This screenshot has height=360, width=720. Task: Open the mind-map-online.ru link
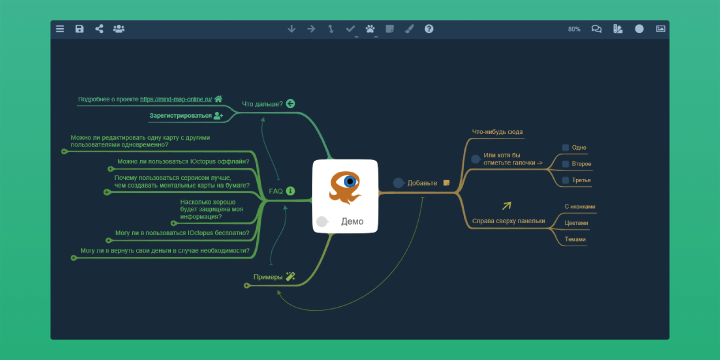176,99
